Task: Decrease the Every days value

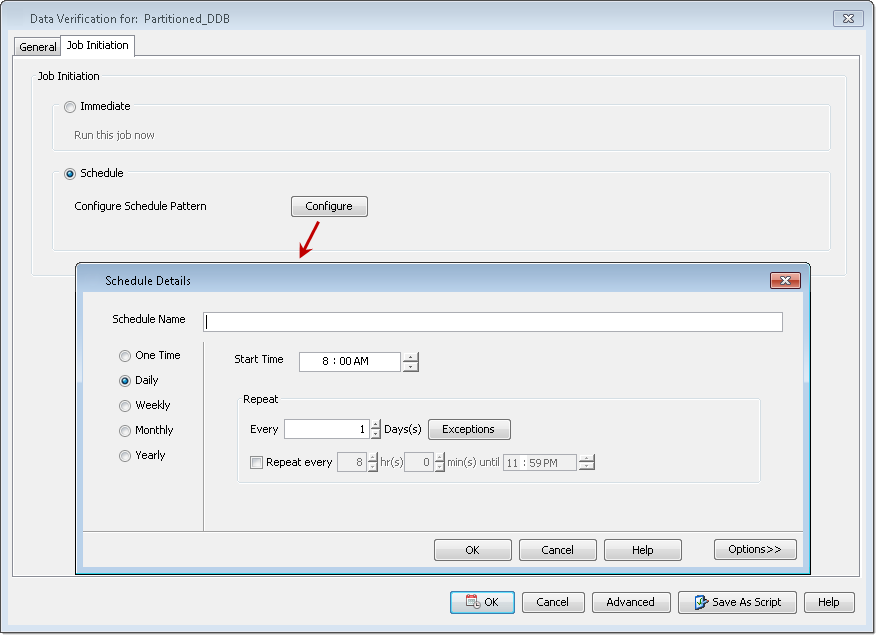Action: 376,434
